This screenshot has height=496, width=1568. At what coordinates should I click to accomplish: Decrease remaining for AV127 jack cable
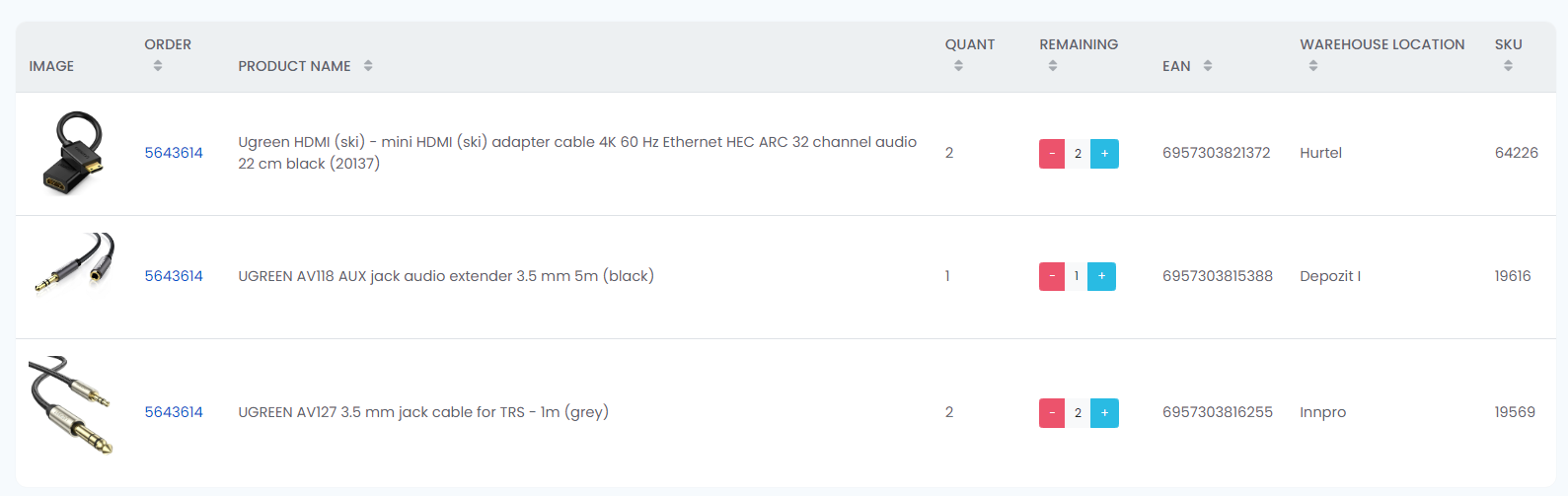(1052, 413)
